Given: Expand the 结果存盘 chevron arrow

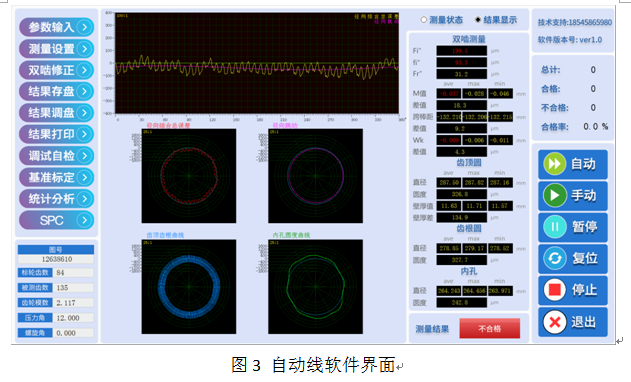Looking at the screenshot, I should click(x=84, y=91).
